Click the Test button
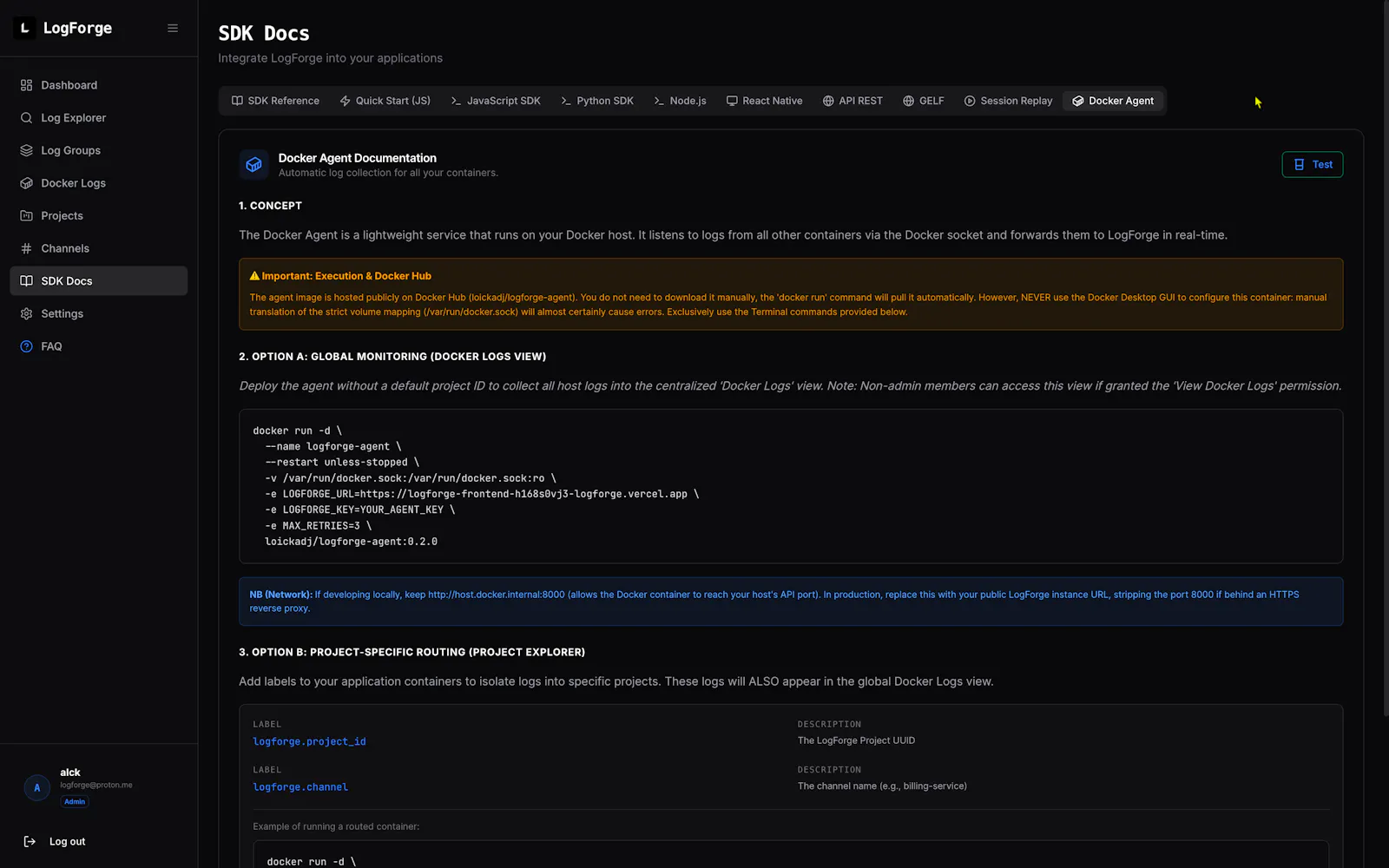The width and height of the screenshot is (1389, 868). pyautogui.click(x=1313, y=164)
